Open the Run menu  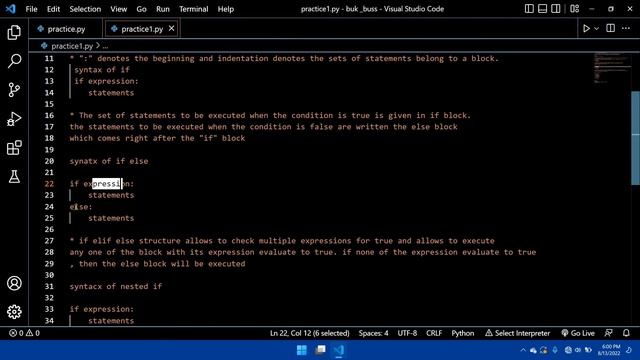tap(162, 9)
